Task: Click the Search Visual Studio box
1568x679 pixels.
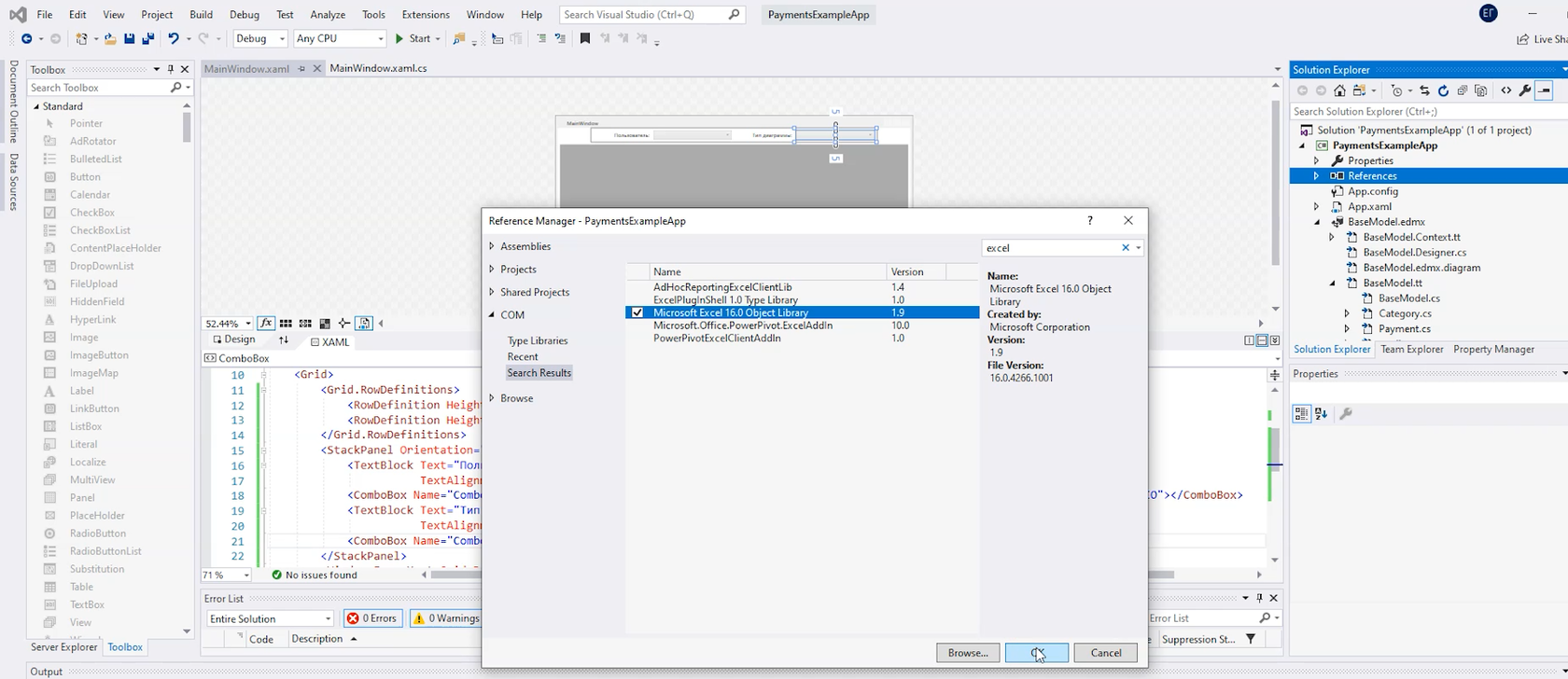Action: tap(652, 15)
